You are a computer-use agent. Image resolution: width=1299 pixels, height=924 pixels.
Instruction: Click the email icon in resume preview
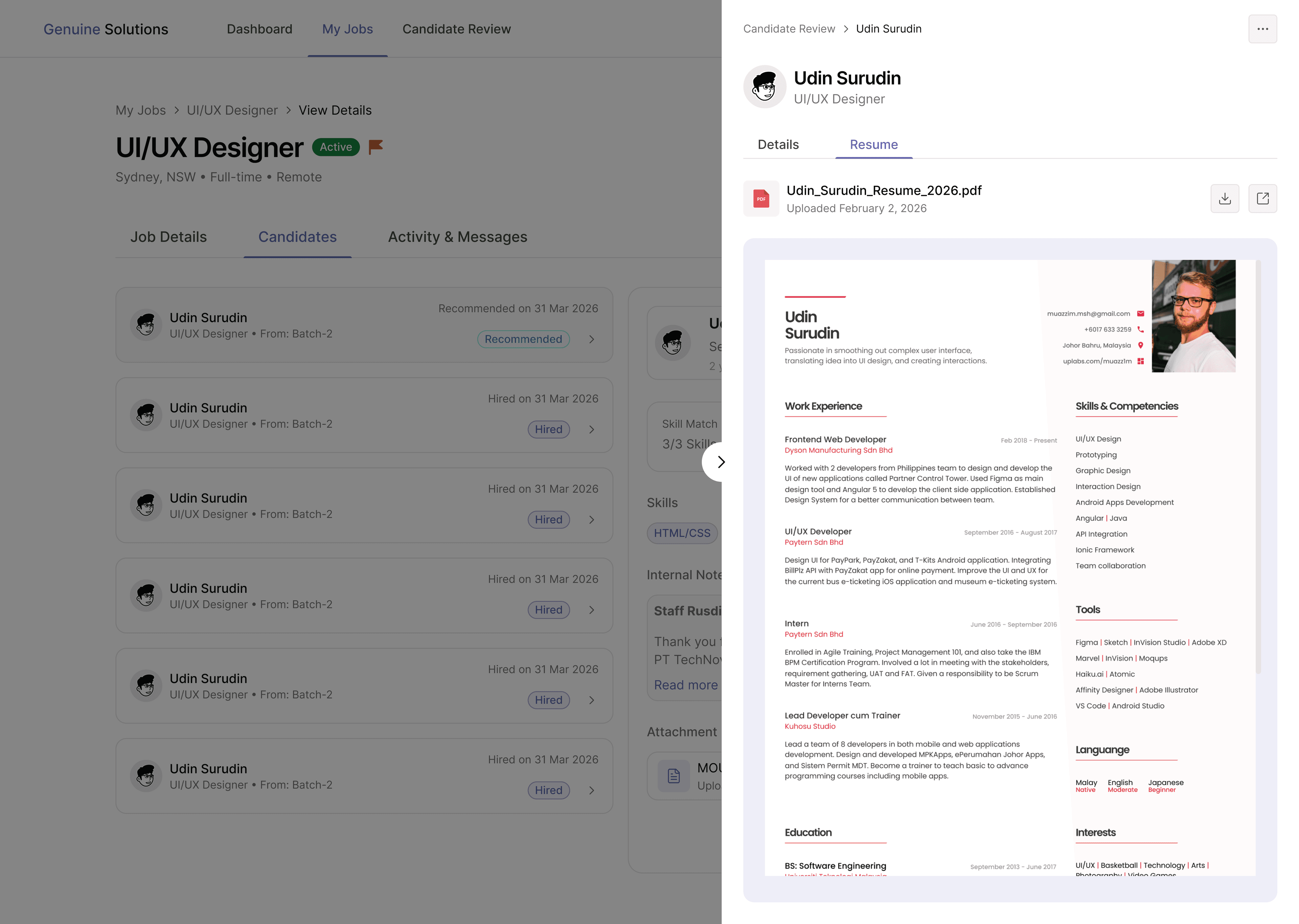pyautogui.click(x=1140, y=314)
